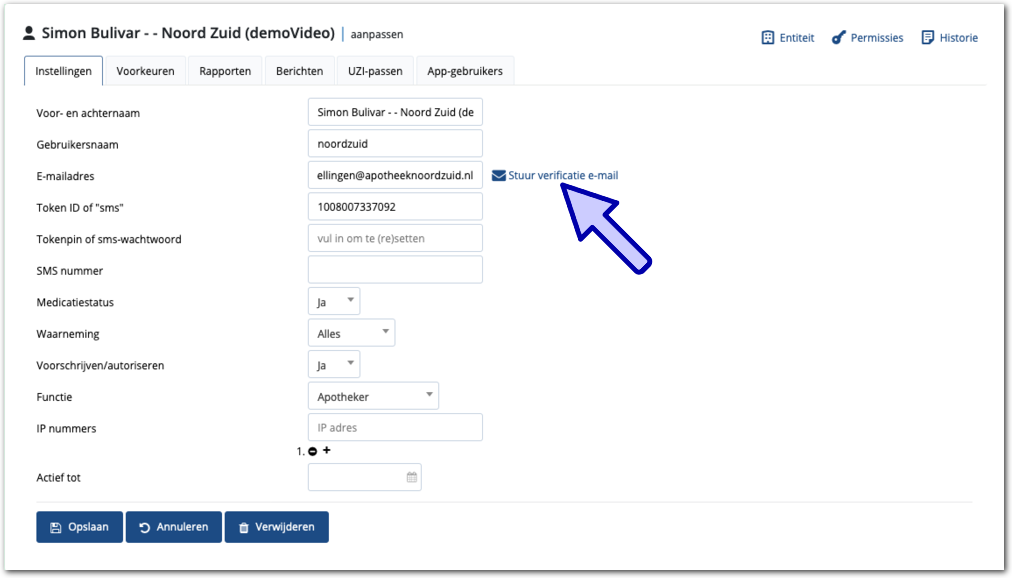This screenshot has height=578, width=1012.
Task: Click the minus icon under IP nummers
Action: pos(313,451)
